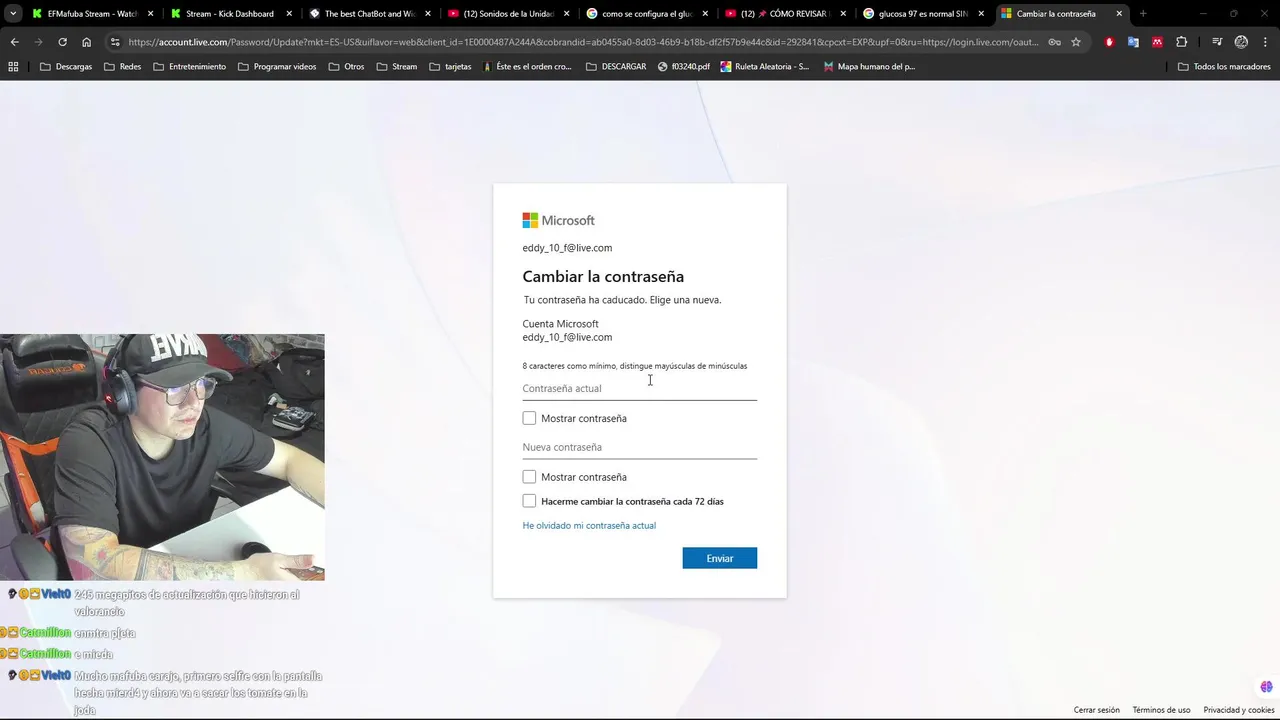Close the glucosa 97 es normal tab
This screenshot has width=1280, height=720.
(980, 14)
